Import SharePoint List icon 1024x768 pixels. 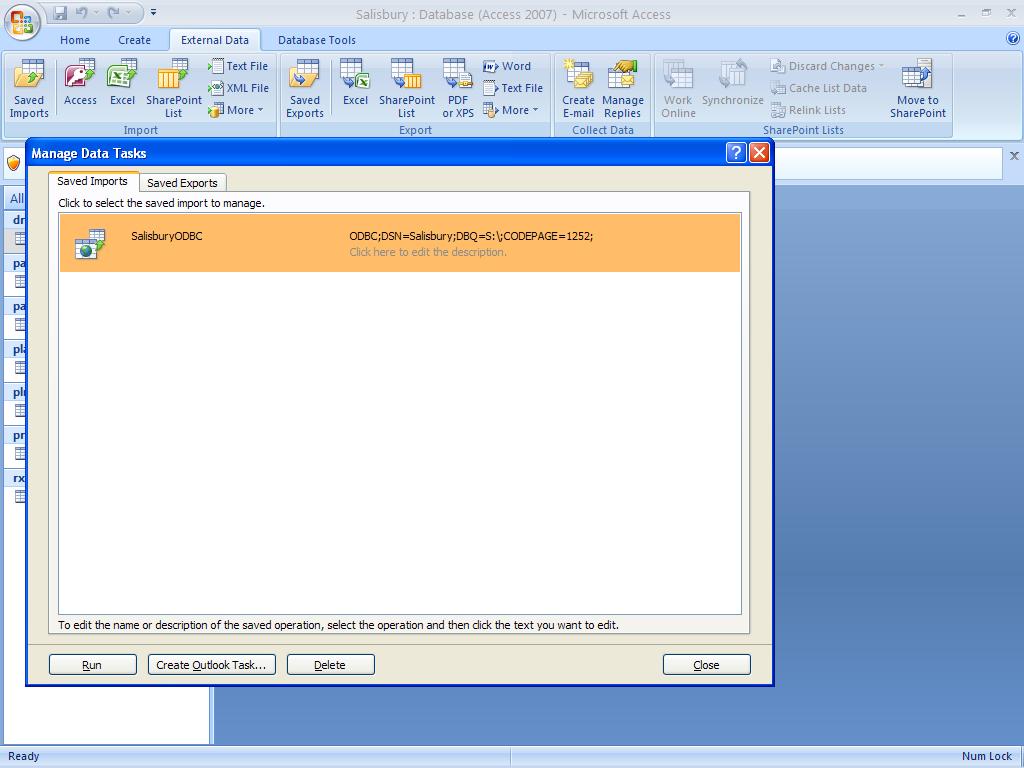pyautogui.click(x=174, y=89)
